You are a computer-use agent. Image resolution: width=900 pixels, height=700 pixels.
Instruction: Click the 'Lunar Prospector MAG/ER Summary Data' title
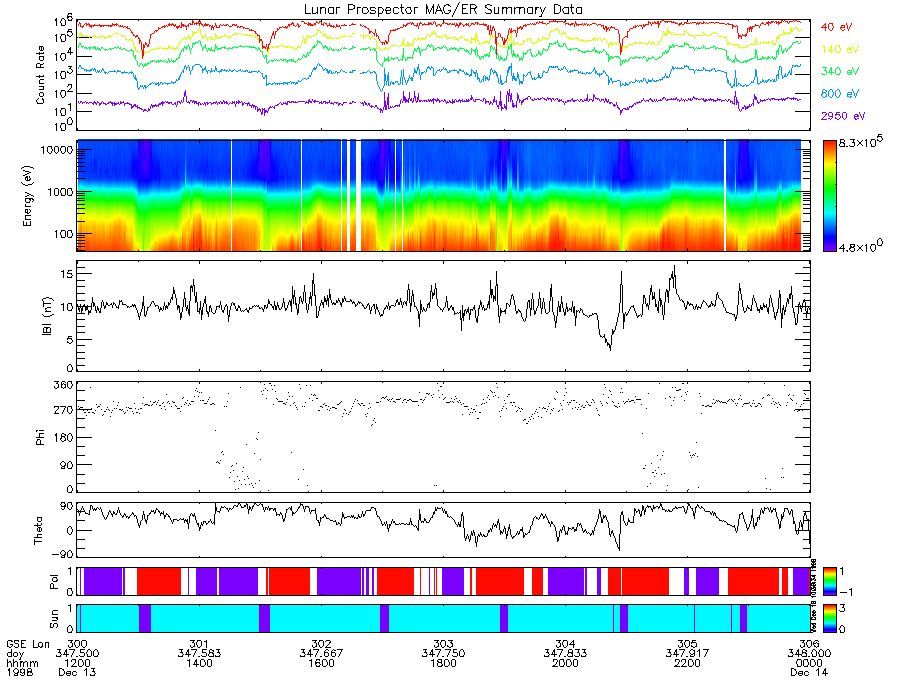coord(443,10)
